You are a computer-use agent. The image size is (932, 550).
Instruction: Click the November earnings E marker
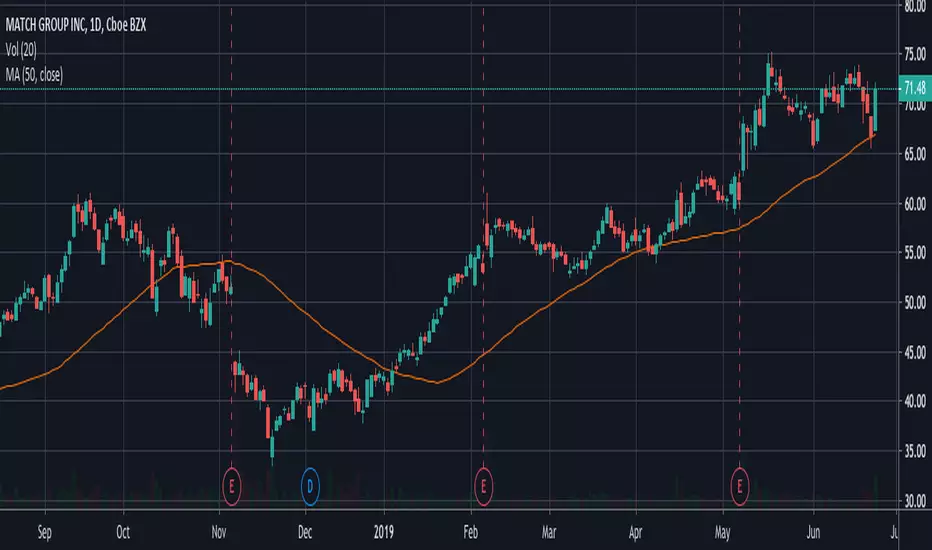click(x=231, y=487)
